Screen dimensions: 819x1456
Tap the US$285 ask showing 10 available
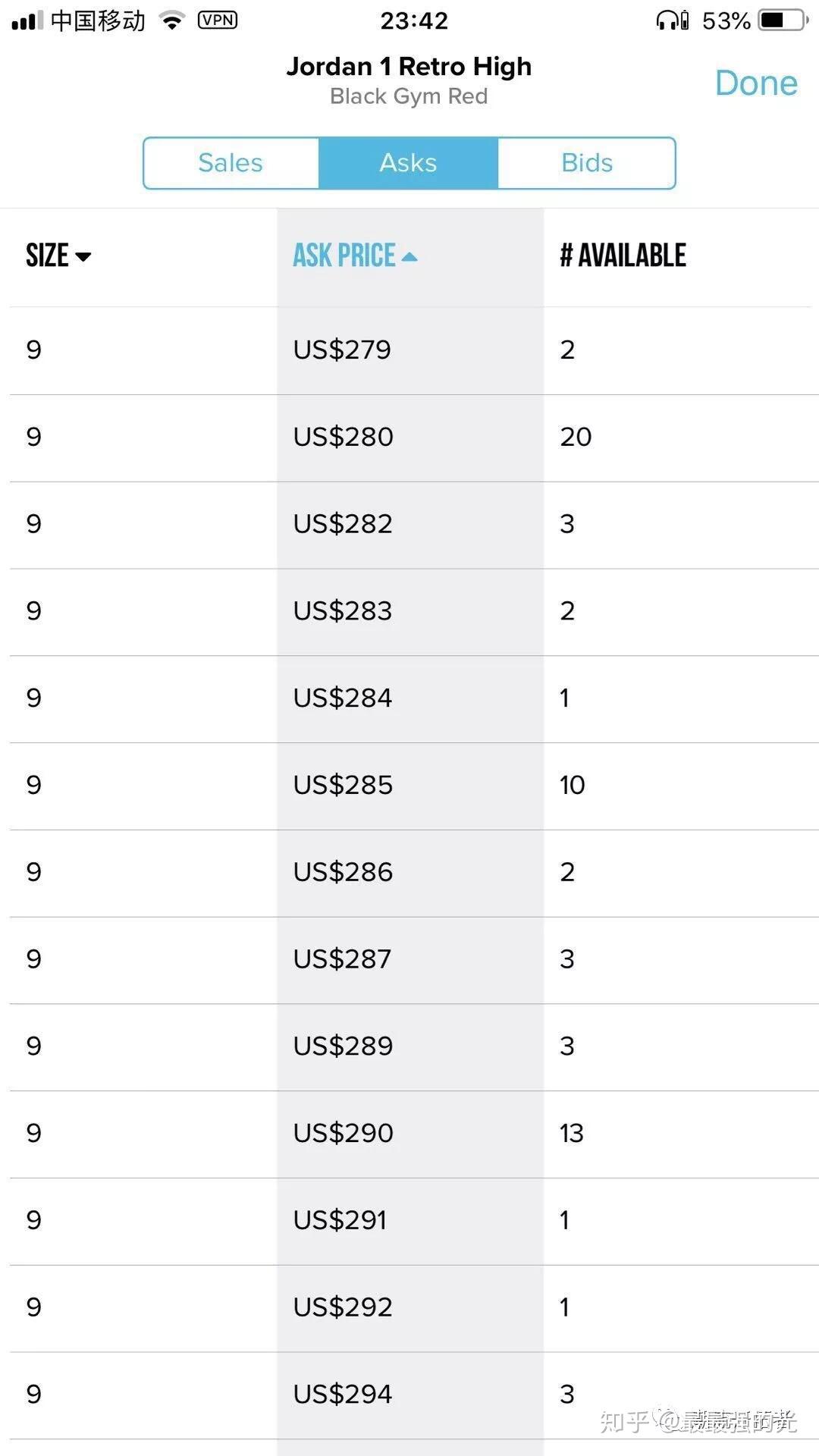coord(409,785)
